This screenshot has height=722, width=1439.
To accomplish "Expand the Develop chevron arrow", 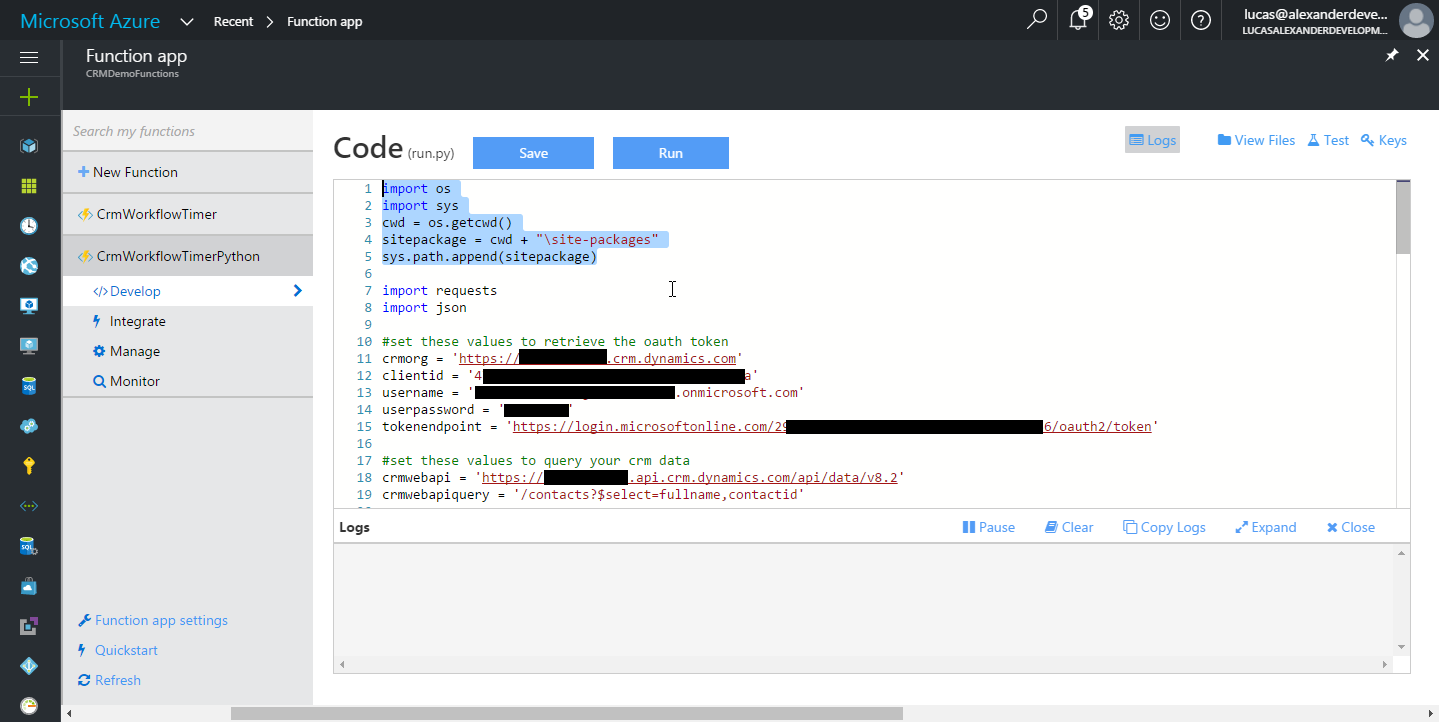I will coord(297,291).
